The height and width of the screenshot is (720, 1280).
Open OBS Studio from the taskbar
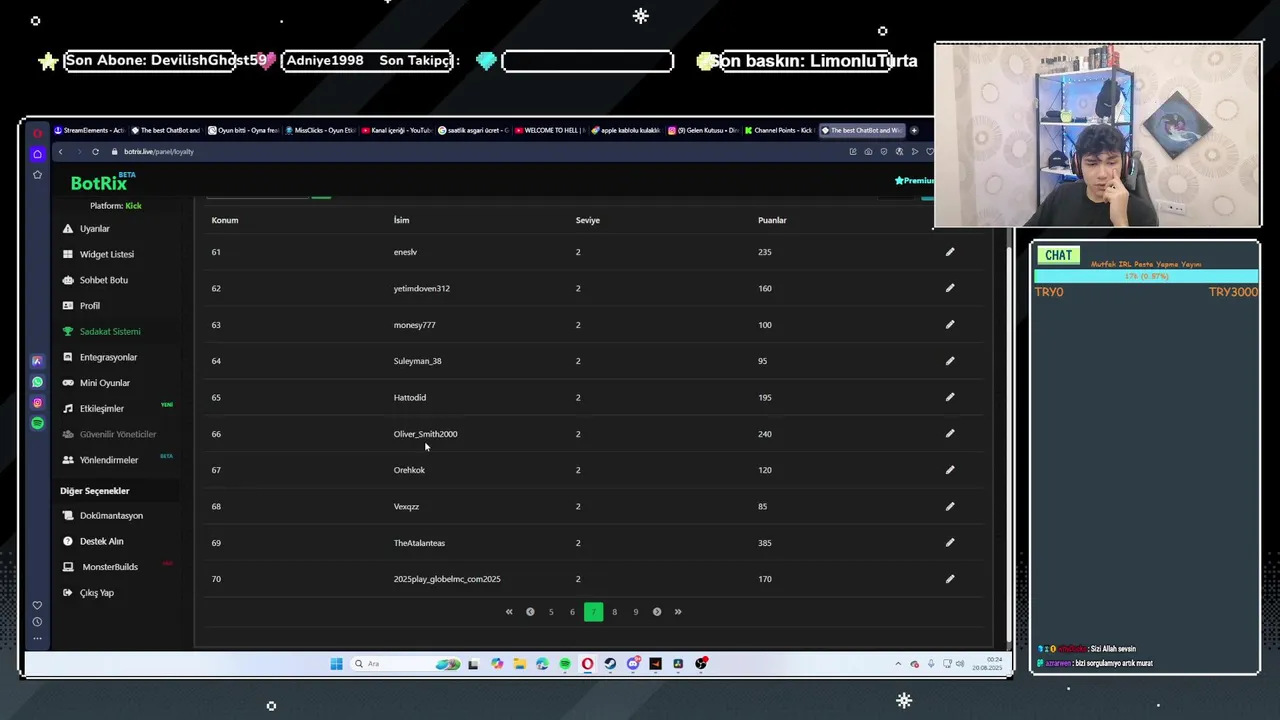(x=701, y=664)
